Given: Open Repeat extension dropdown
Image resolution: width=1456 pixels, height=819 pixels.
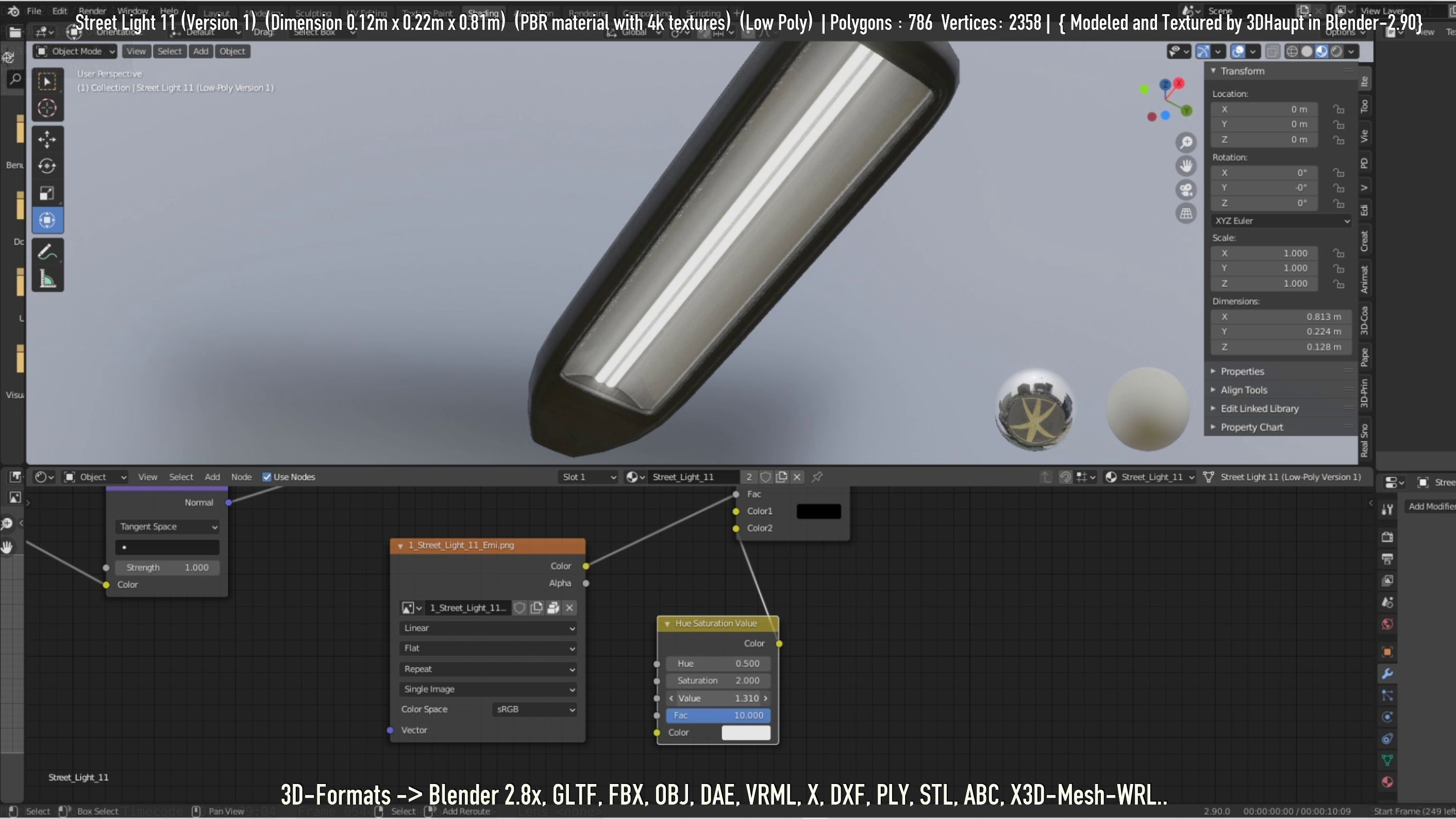Looking at the screenshot, I should [488, 669].
